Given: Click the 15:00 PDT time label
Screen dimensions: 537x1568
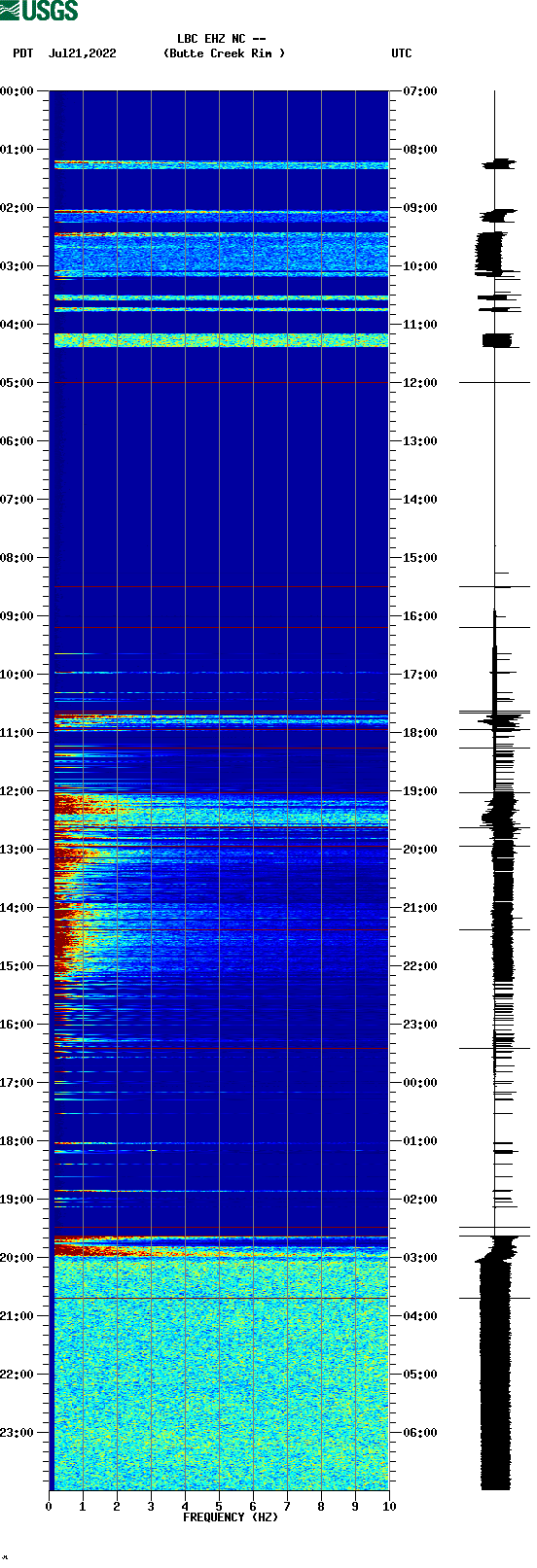Looking at the screenshot, I should 18,966.
